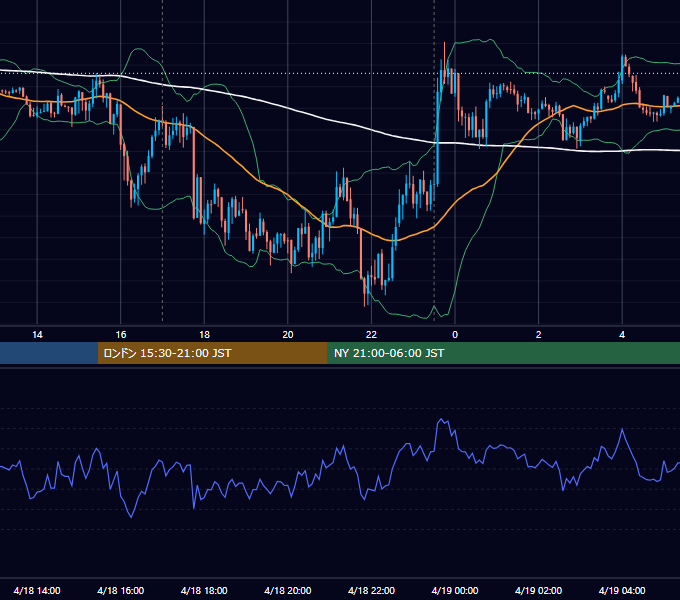This screenshot has height=600, width=680.
Task: Click hour label 14 on price chart axis
Action: pyautogui.click(x=37, y=335)
